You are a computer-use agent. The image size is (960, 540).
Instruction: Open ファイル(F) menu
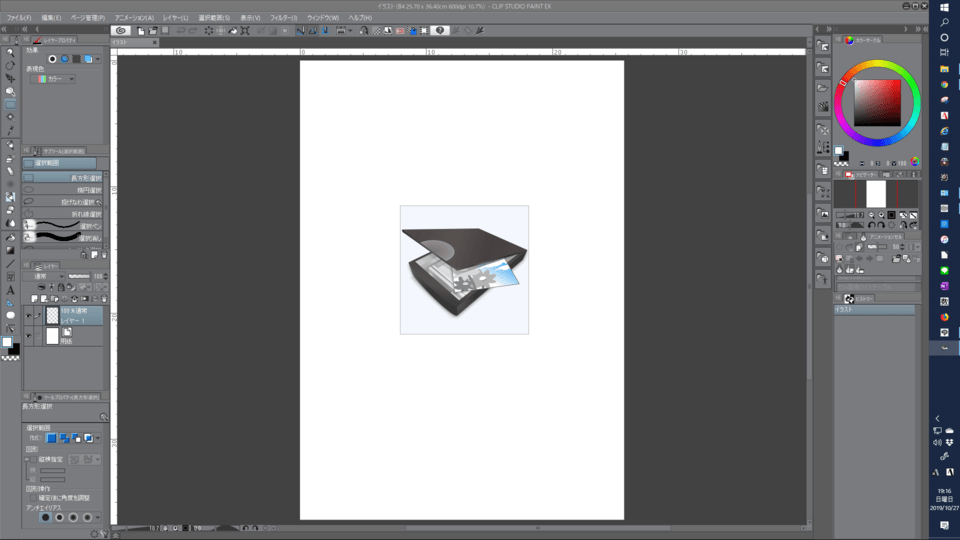pyautogui.click(x=18, y=18)
